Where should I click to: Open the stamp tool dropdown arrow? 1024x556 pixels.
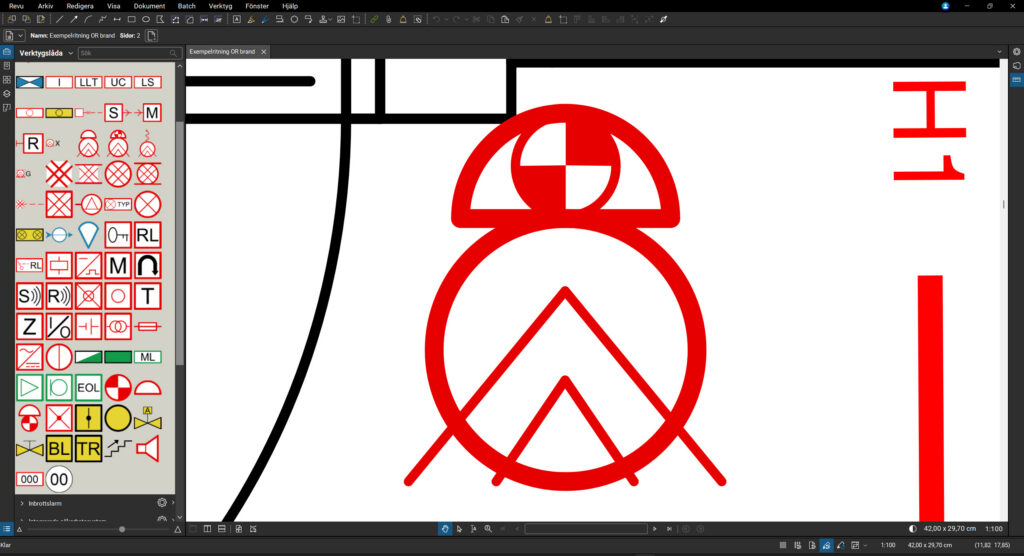(x=330, y=20)
